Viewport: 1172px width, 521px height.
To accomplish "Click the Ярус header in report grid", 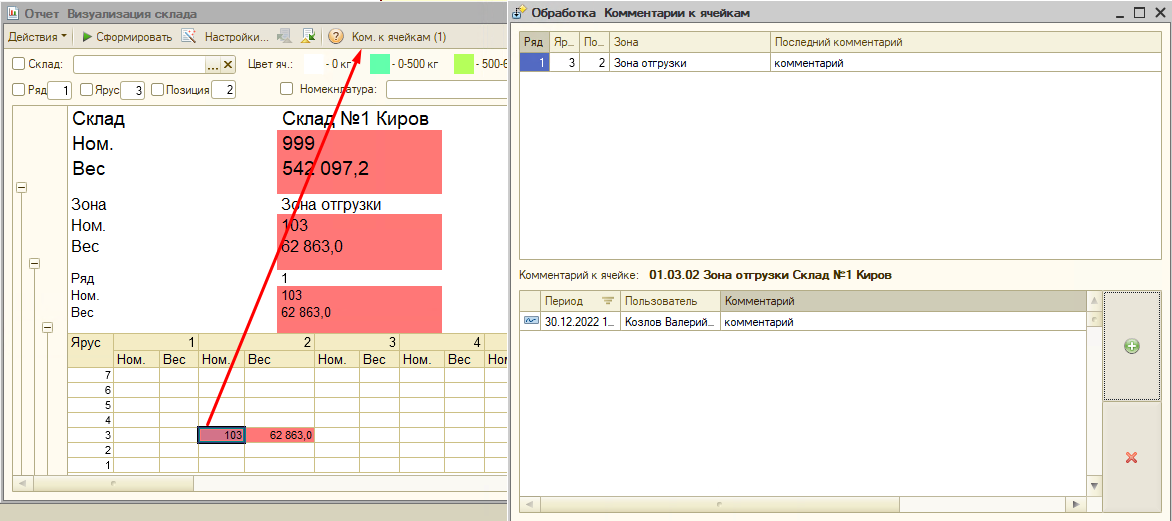I will coord(84,342).
